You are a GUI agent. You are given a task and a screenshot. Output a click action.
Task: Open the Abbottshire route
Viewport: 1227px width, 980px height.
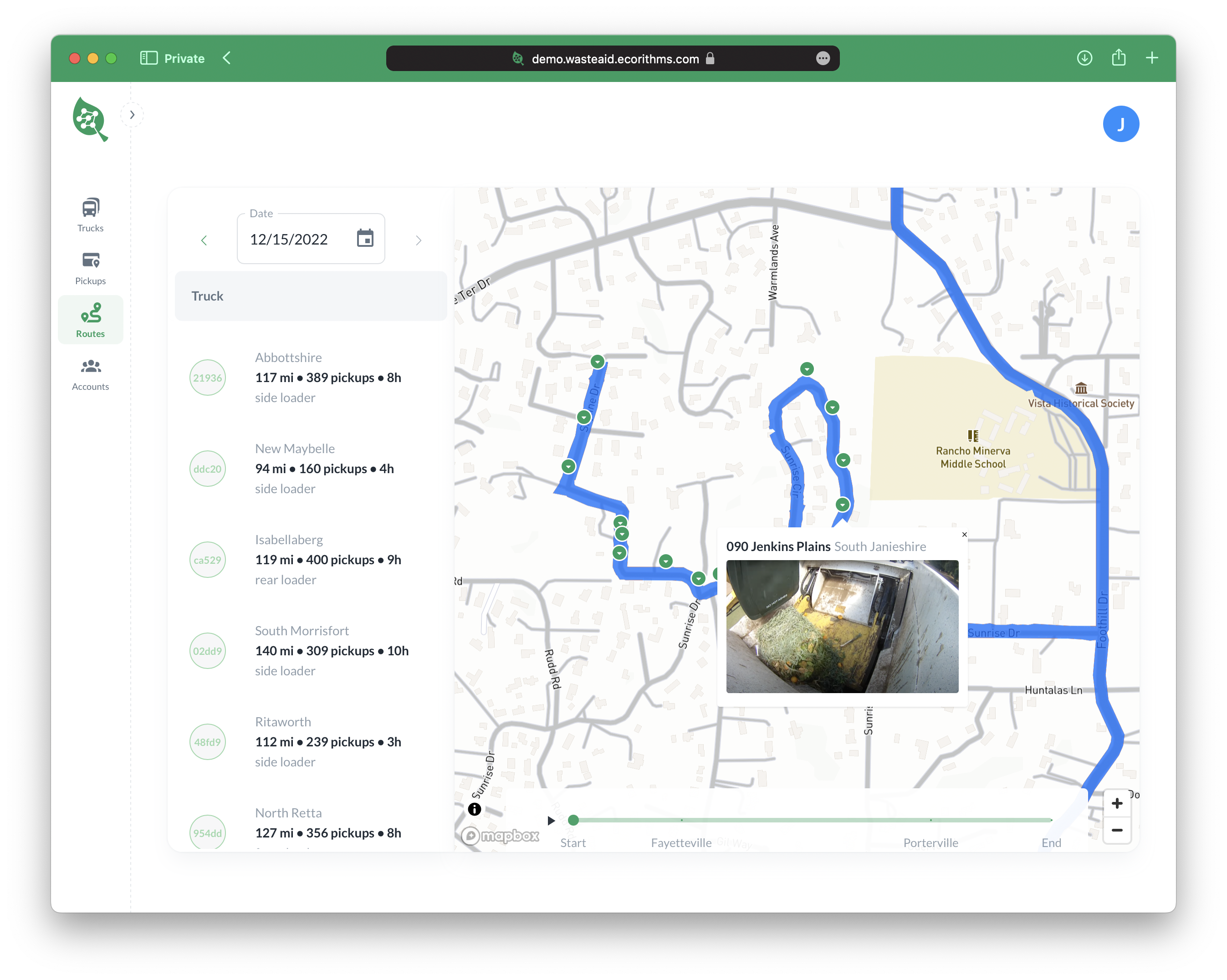tap(311, 378)
